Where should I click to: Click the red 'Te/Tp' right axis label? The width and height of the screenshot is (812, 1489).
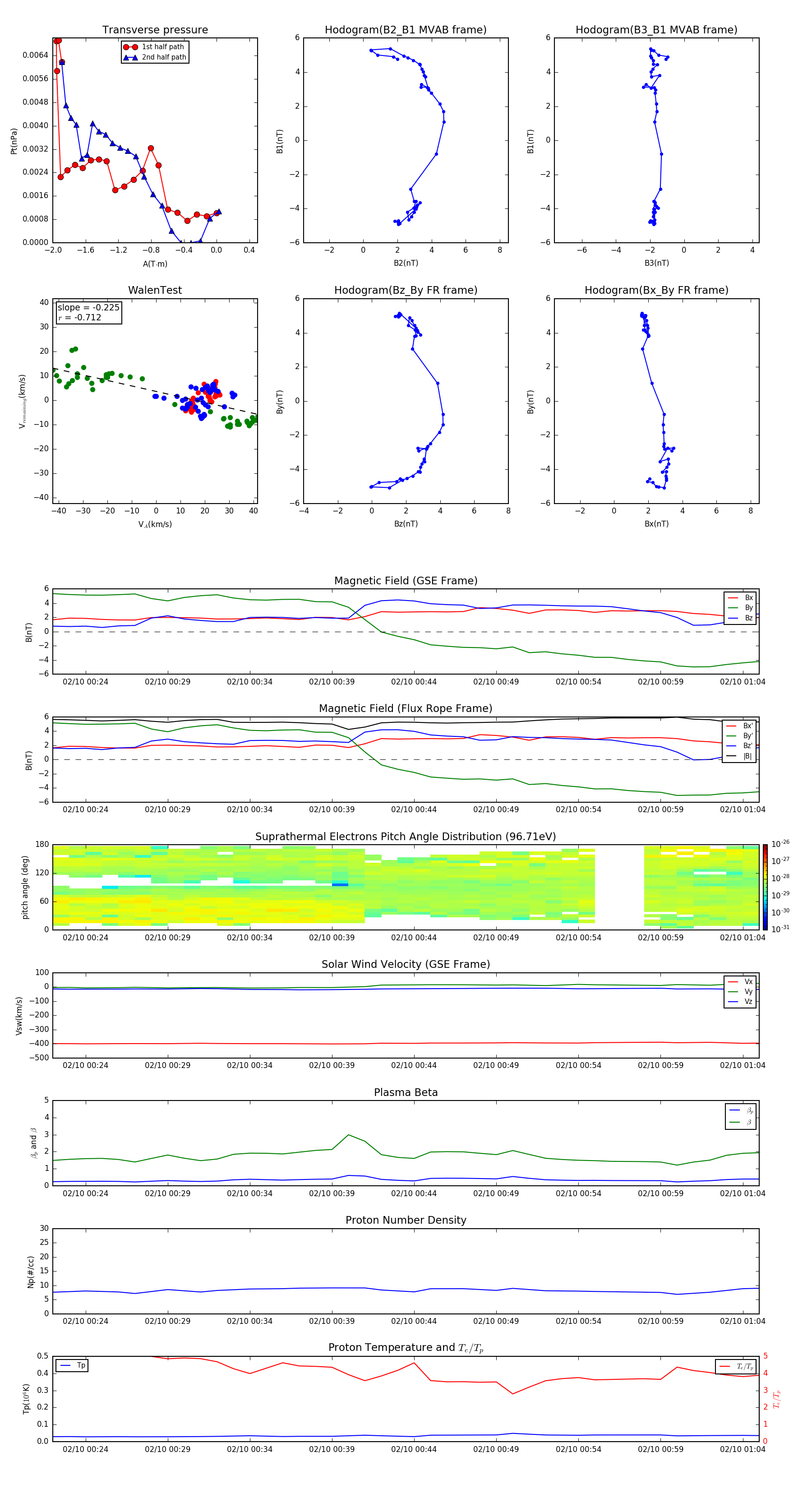click(777, 1399)
